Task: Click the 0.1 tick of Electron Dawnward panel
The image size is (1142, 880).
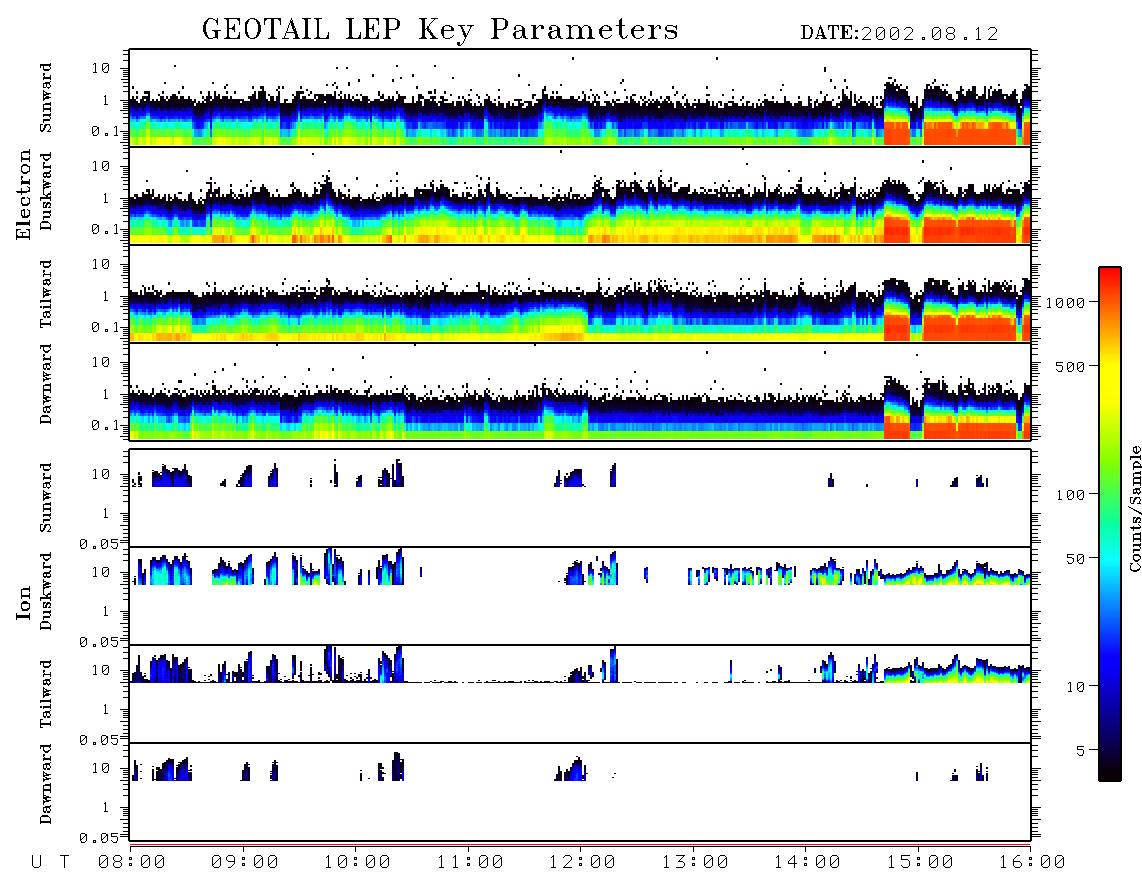Action: (x=105, y=425)
